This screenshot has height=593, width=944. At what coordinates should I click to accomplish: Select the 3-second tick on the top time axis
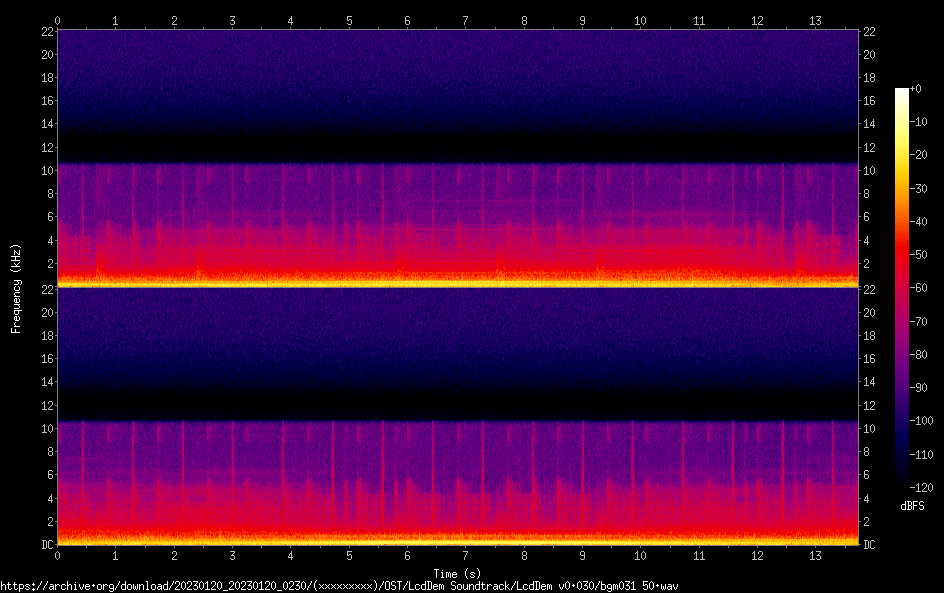pyautogui.click(x=232, y=20)
